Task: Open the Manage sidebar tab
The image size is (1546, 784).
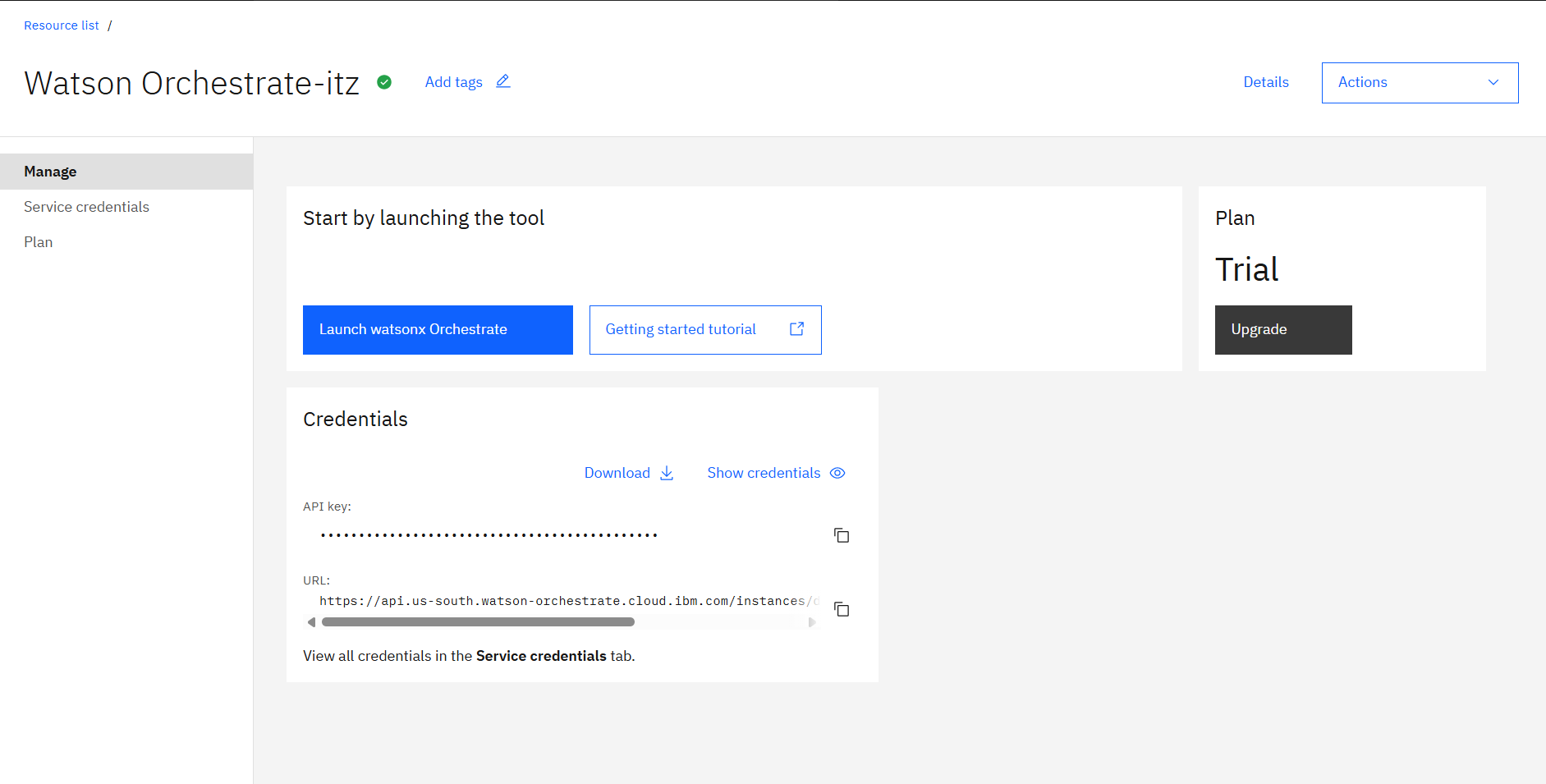Action: (x=126, y=172)
